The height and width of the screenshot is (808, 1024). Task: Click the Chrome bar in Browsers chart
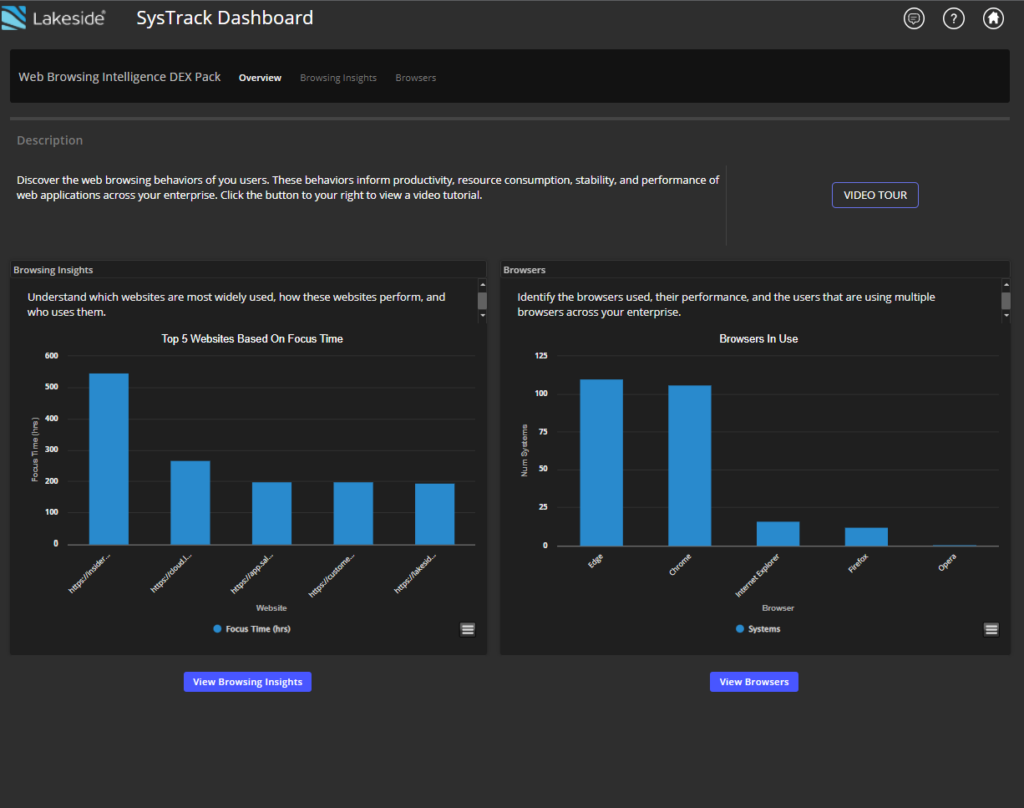pos(690,466)
